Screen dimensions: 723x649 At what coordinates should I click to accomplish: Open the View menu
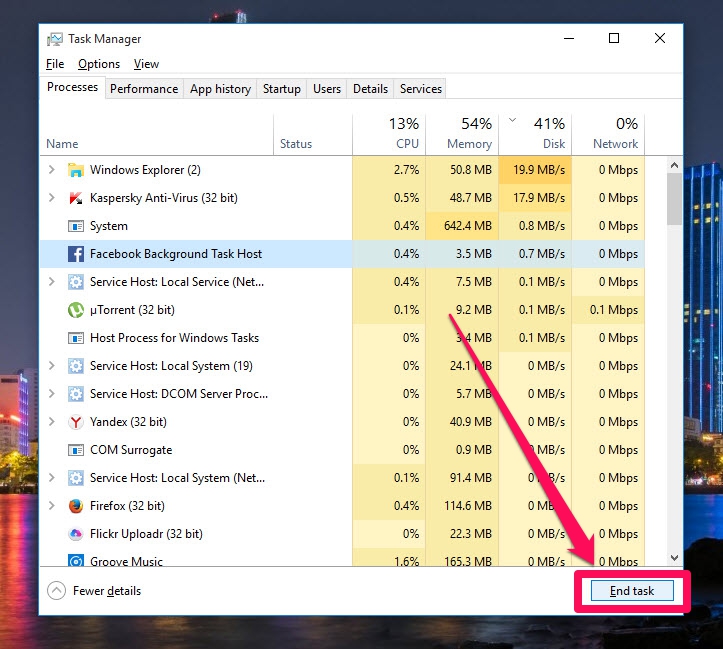pyautogui.click(x=146, y=64)
